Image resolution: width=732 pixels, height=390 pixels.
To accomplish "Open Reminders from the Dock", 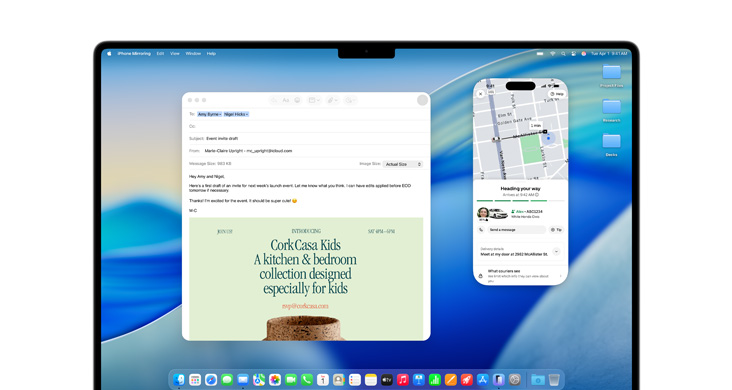I will click(355, 380).
